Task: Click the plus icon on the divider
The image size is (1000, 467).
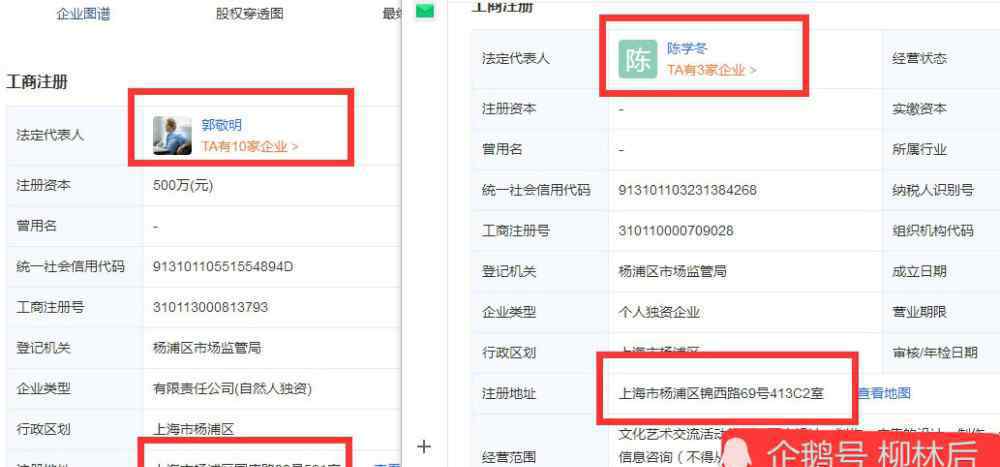Action: pos(424,447)
